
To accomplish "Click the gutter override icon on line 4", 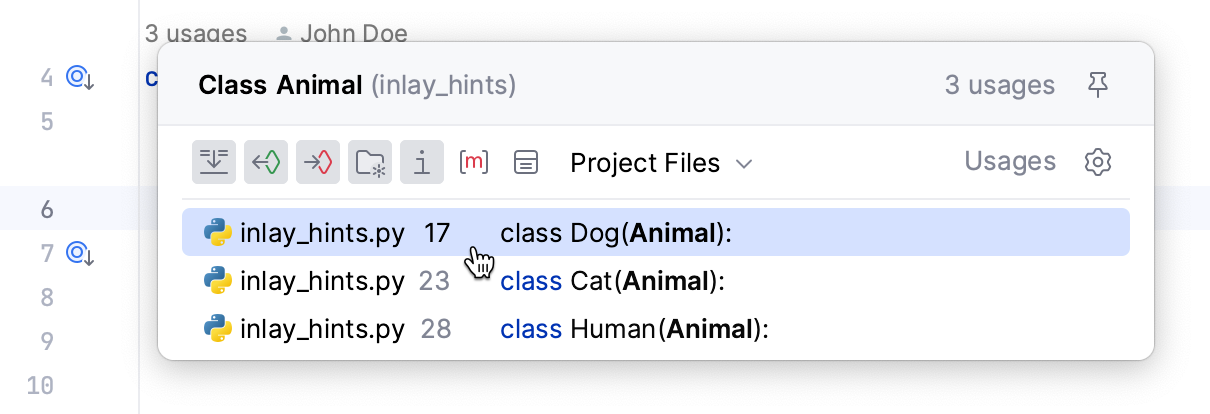I will pyautogui.click(x=80, y=77).
